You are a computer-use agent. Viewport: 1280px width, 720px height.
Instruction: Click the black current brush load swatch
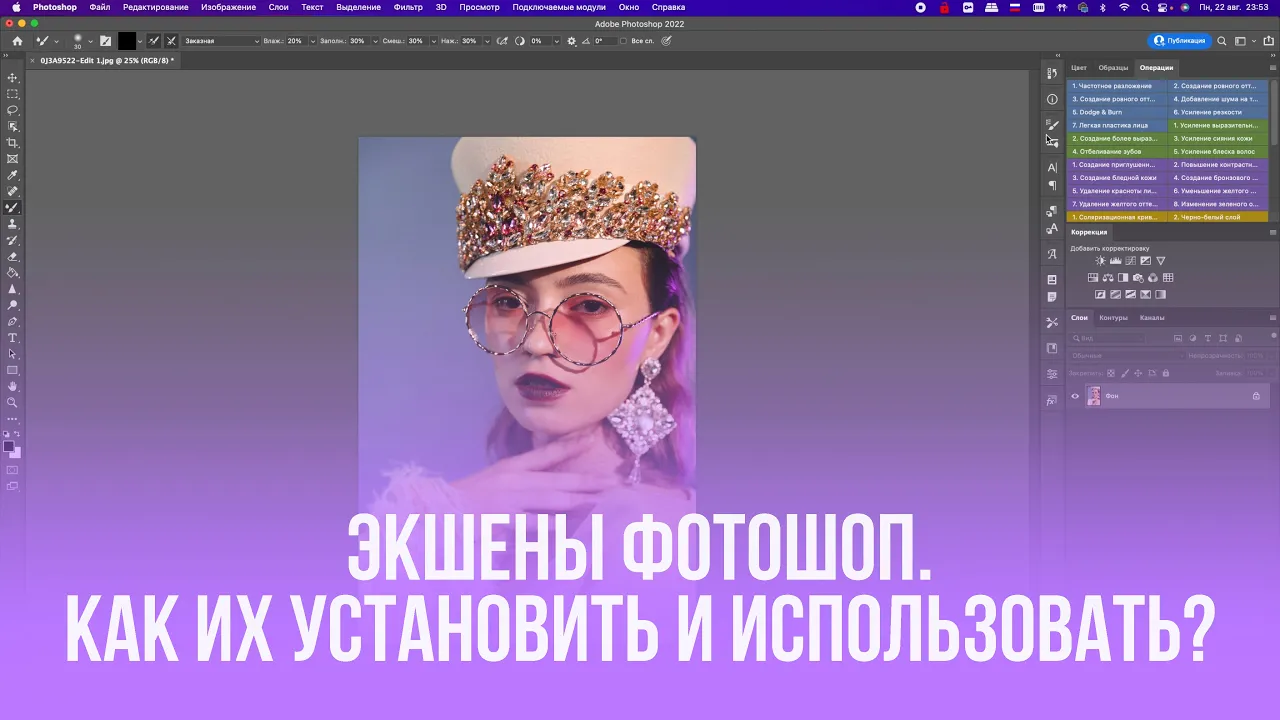(x=127, y=41)
